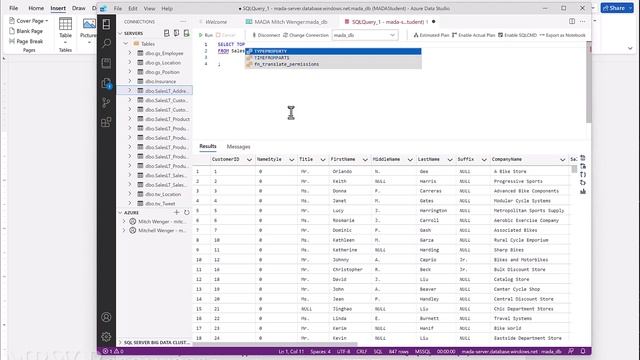640x360 pixels.
Task: Open errors and warnings in status bar
Action: click(x=113, y=351)
